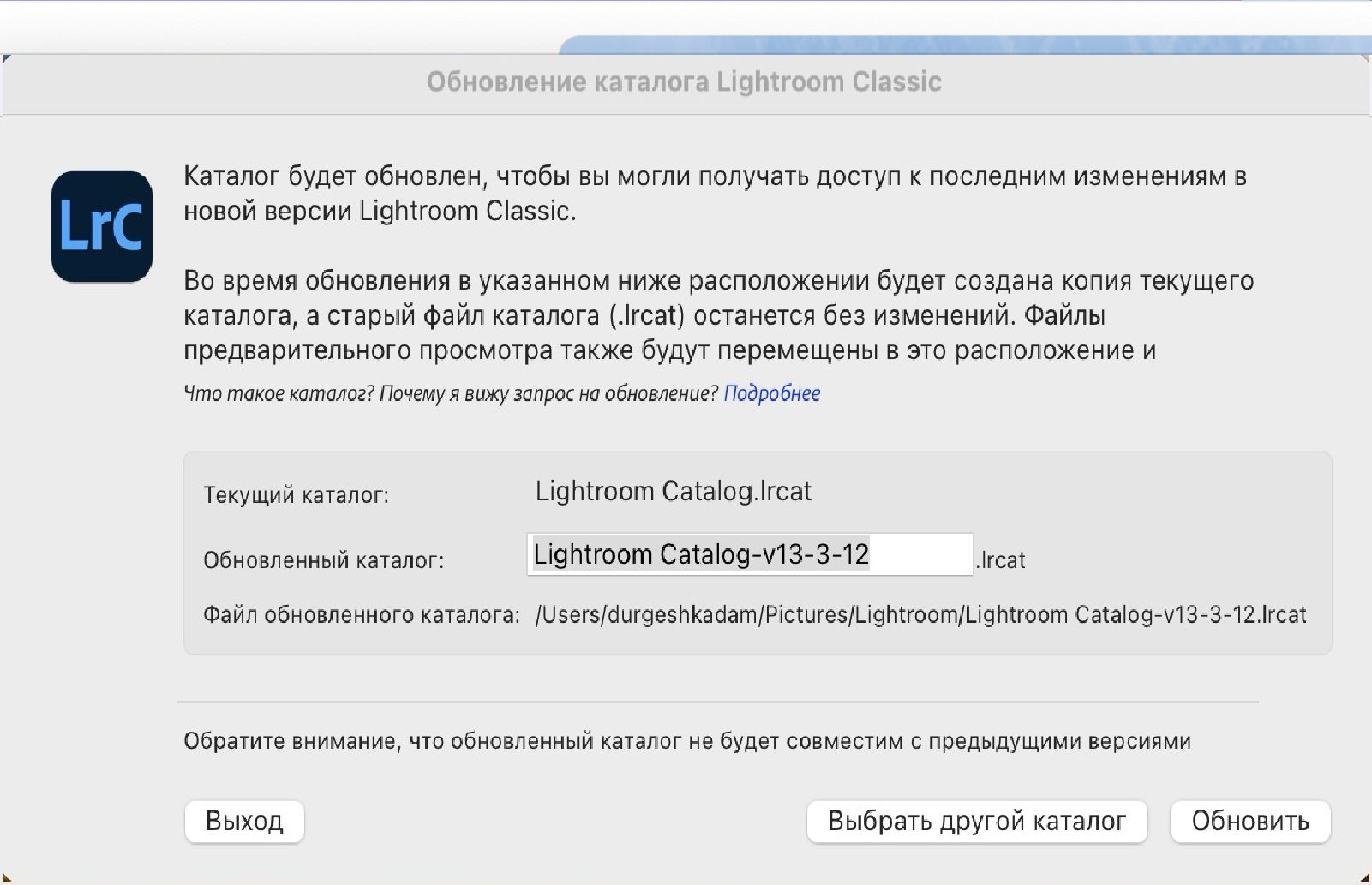The image size is (1372, 885).
Task: Click the Обновление каталога Lightroom Classic title
Action: 685,82
